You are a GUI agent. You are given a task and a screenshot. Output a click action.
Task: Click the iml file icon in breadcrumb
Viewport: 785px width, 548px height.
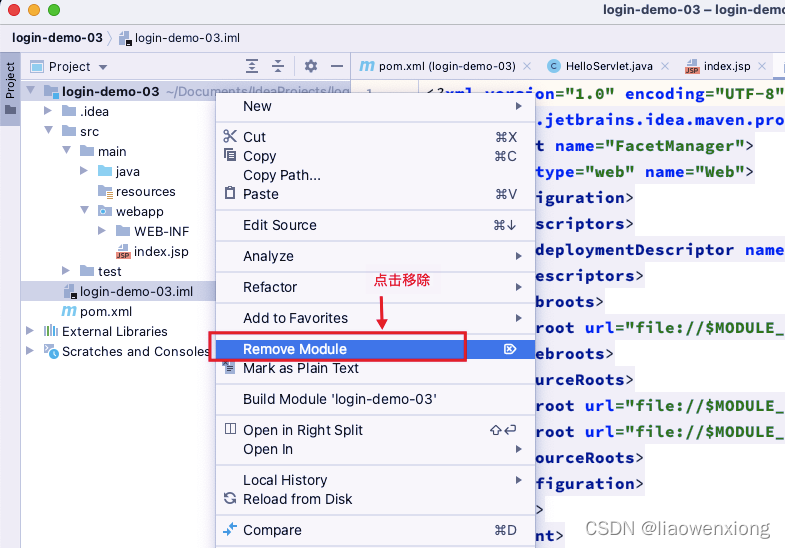tap(125, 39)
